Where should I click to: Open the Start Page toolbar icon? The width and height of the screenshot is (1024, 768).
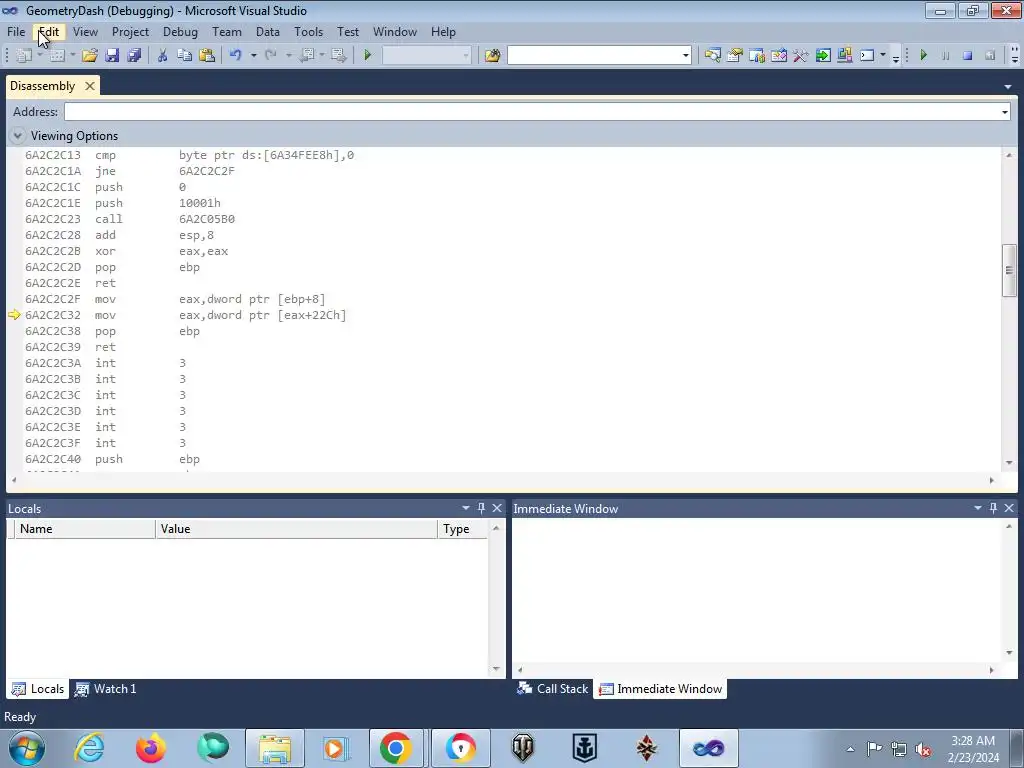point(778,56)
